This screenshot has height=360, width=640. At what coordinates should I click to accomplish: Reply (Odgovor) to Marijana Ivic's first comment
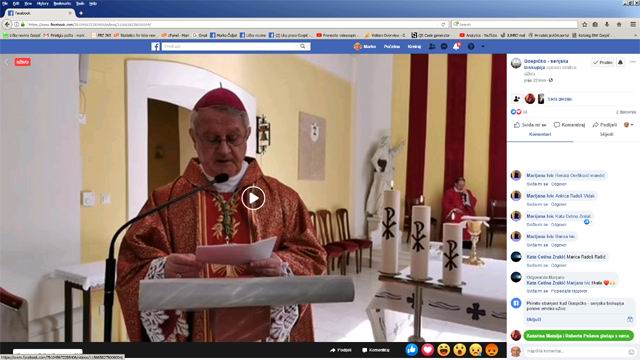(559, 184)
